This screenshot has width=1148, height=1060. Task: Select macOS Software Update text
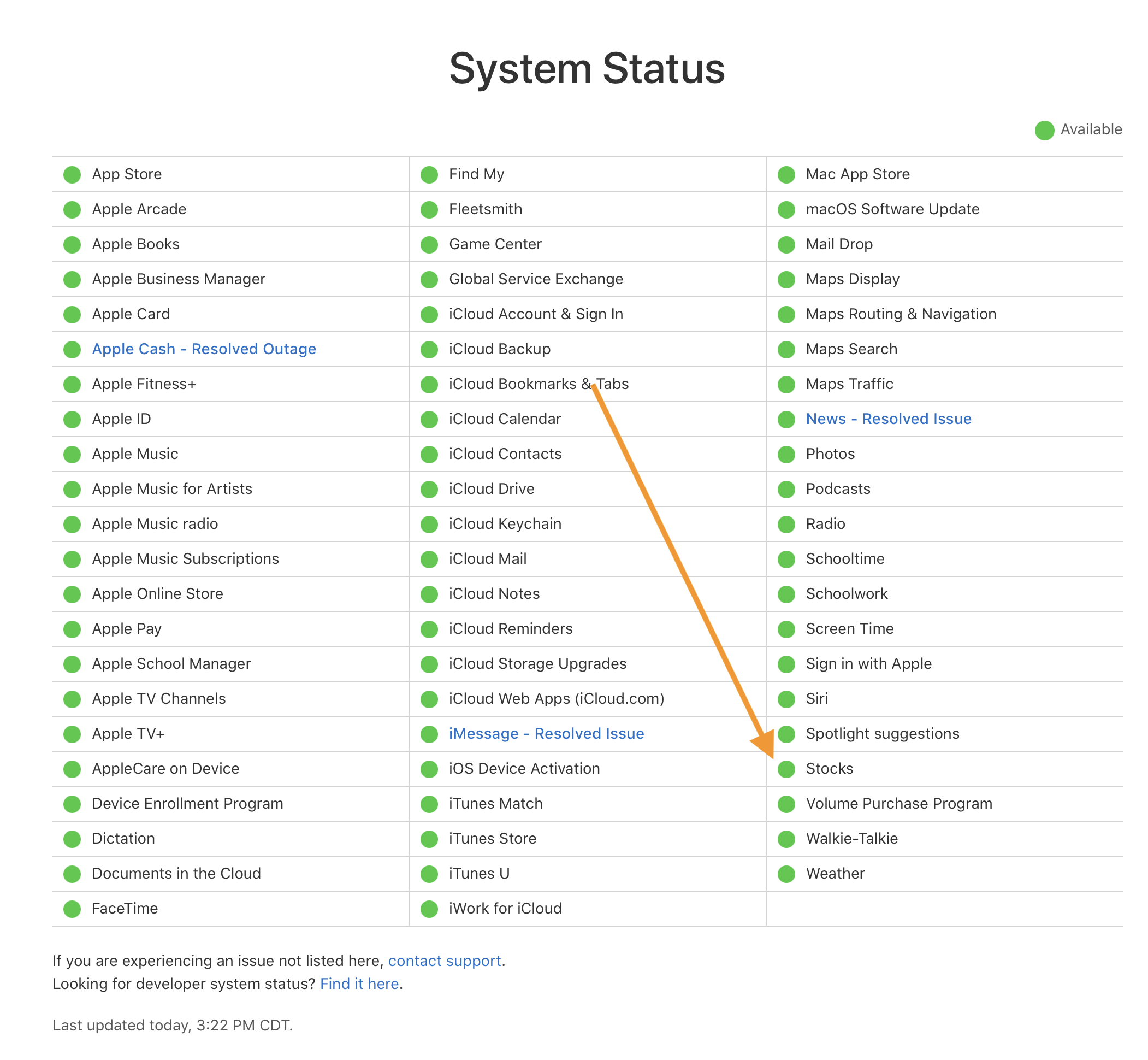(x=892, y=209)
